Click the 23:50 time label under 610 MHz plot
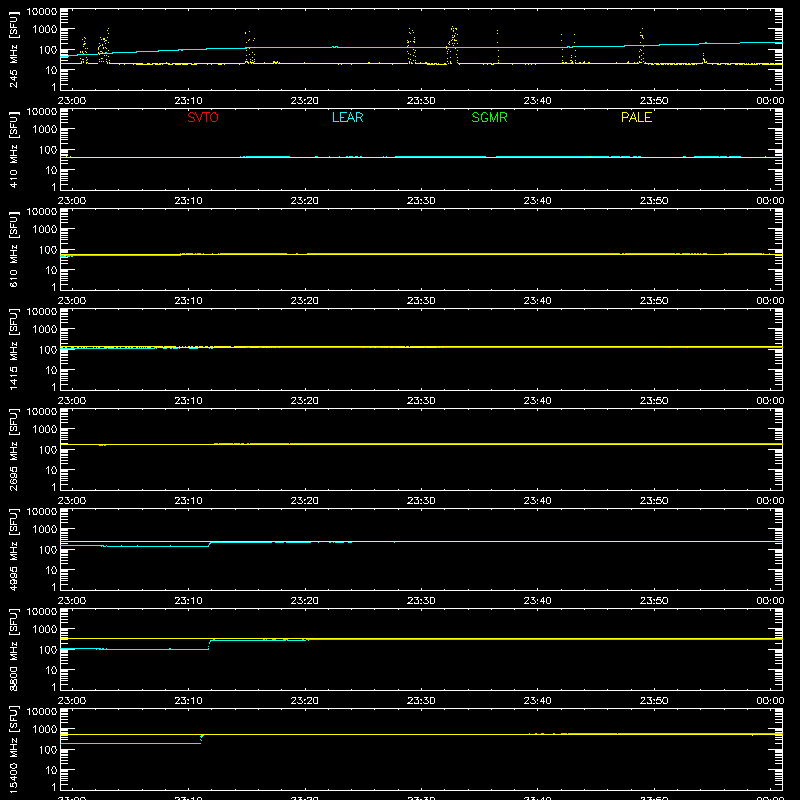The width and height of the screenshot is (800, 800). click(654, 301)
